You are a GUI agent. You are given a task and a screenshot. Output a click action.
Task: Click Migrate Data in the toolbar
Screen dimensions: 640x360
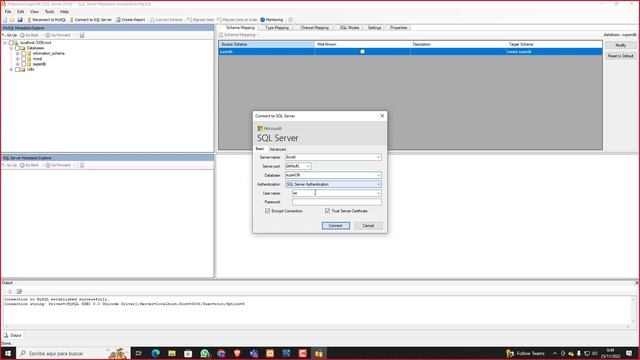(x=200, y=20)
